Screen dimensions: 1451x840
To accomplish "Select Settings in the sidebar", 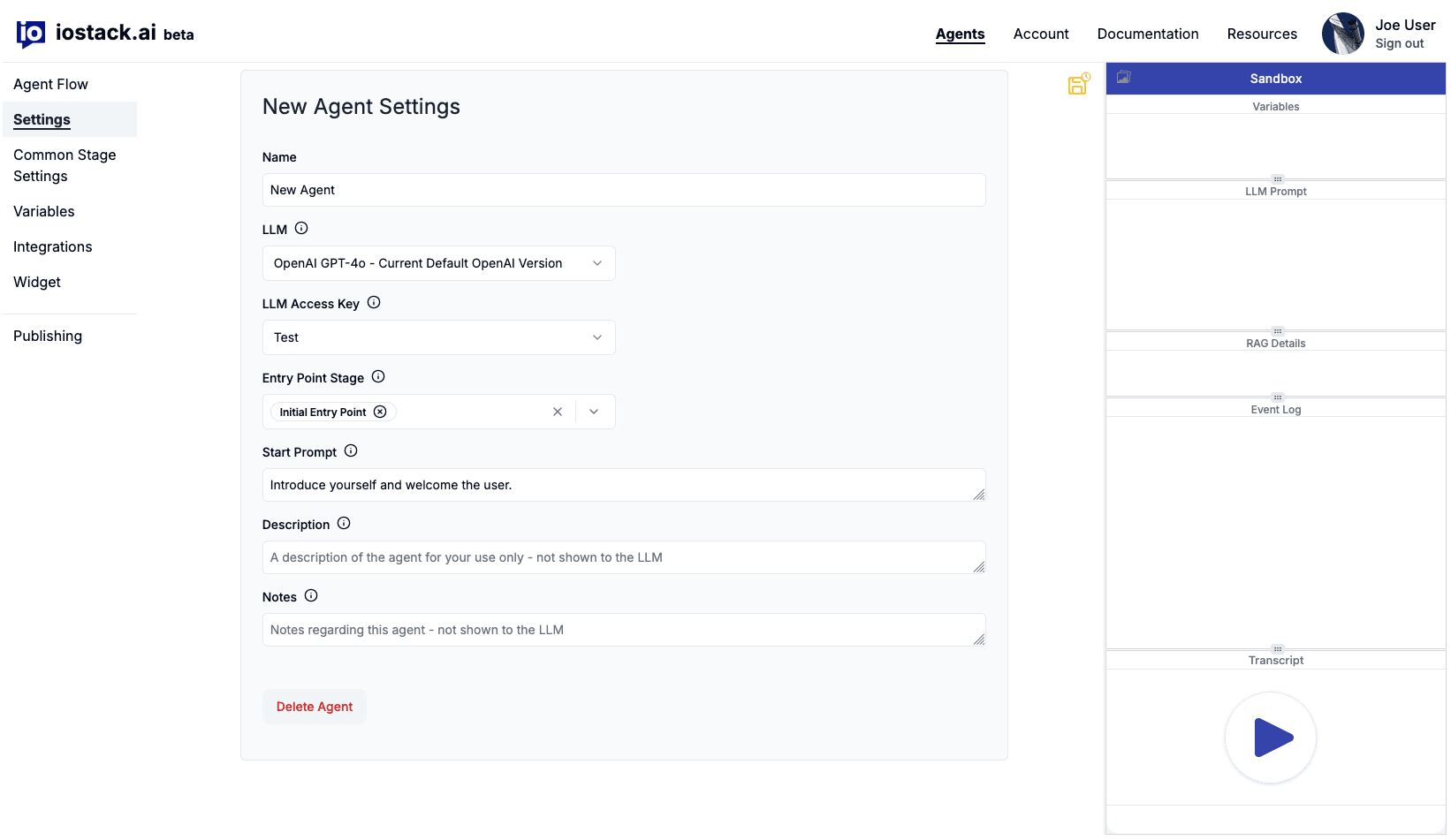I will coord(70,119).
